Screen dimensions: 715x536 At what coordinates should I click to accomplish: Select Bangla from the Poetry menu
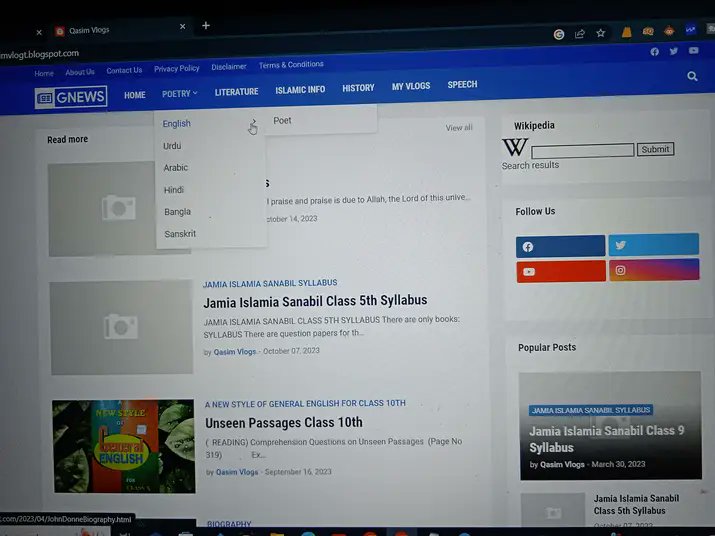click(x=177, y=212)
